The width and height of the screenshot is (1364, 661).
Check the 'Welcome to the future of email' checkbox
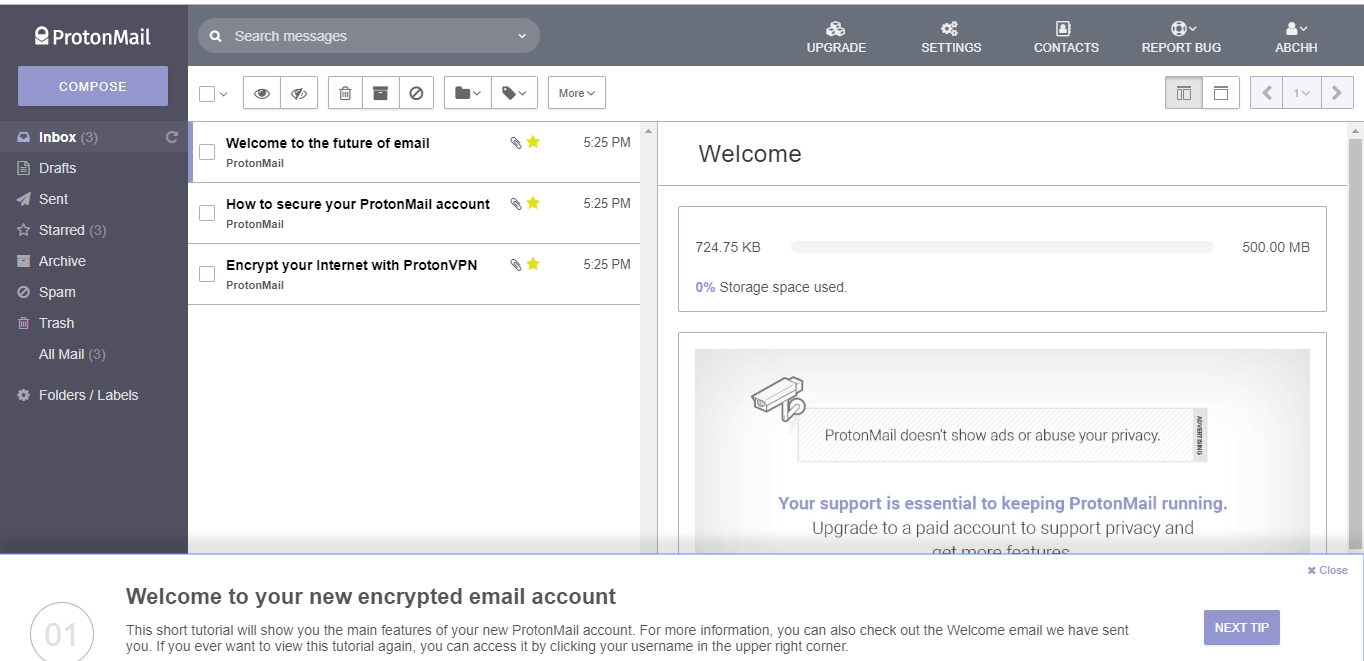point(207,152)
